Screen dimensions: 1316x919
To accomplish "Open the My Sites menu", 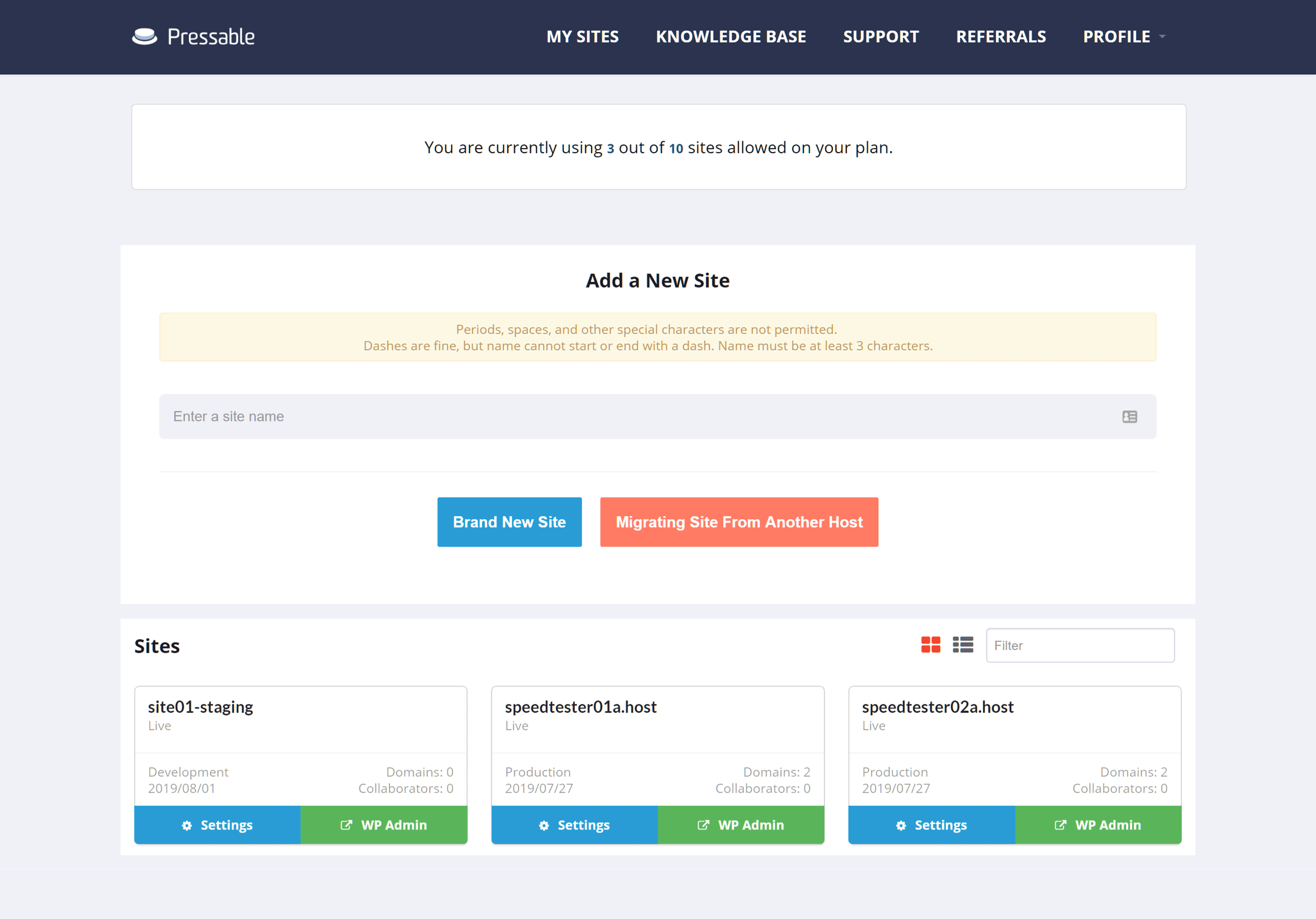I will [582, 37].
